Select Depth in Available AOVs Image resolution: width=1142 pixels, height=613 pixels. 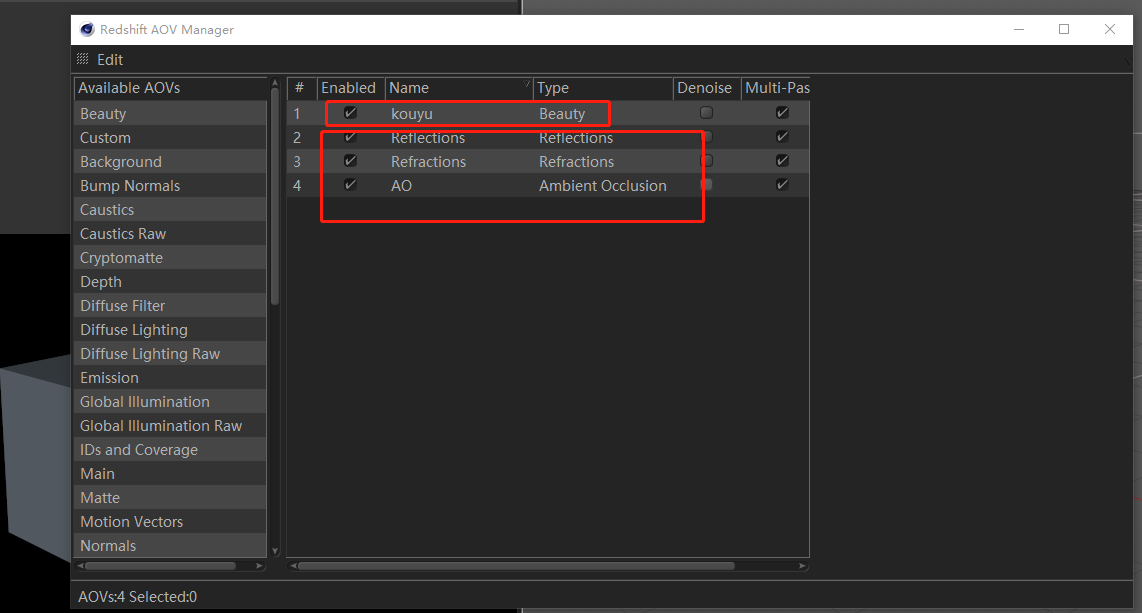170,282
